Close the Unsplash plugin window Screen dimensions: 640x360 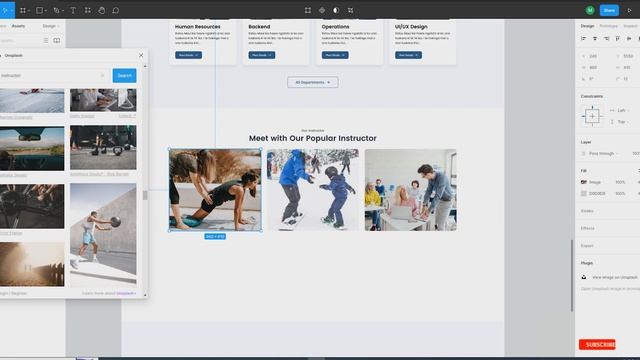tap(141, 55)
